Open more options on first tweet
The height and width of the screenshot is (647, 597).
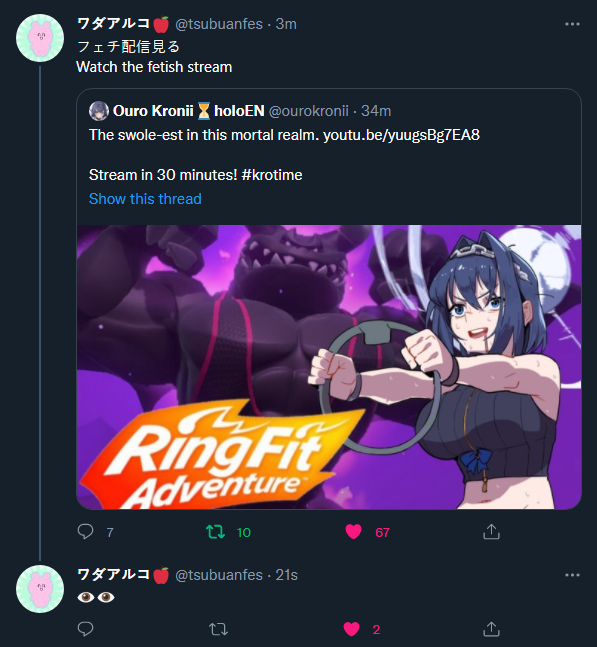(572, 24)
